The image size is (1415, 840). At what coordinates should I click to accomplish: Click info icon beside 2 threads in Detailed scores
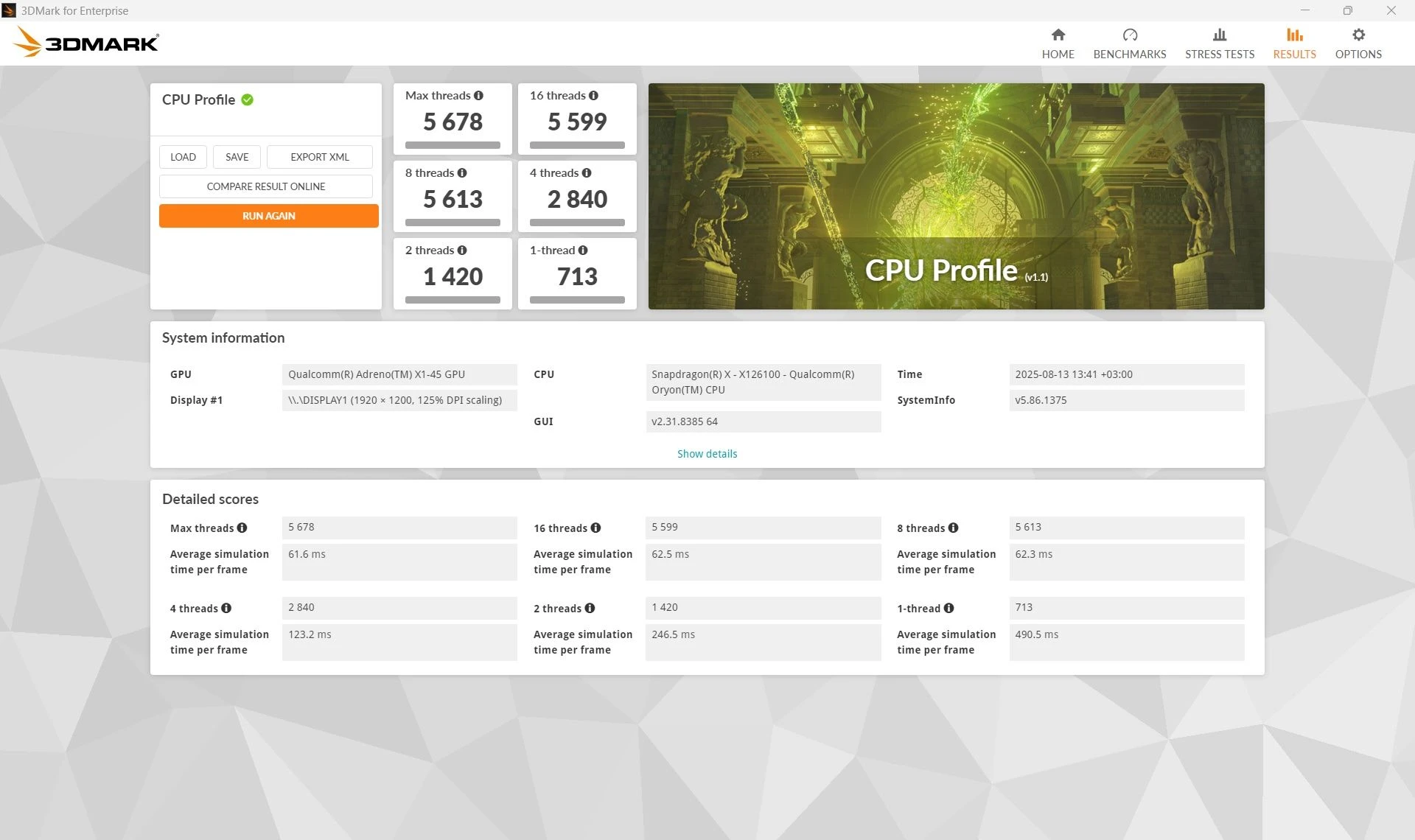pos(590,608)
